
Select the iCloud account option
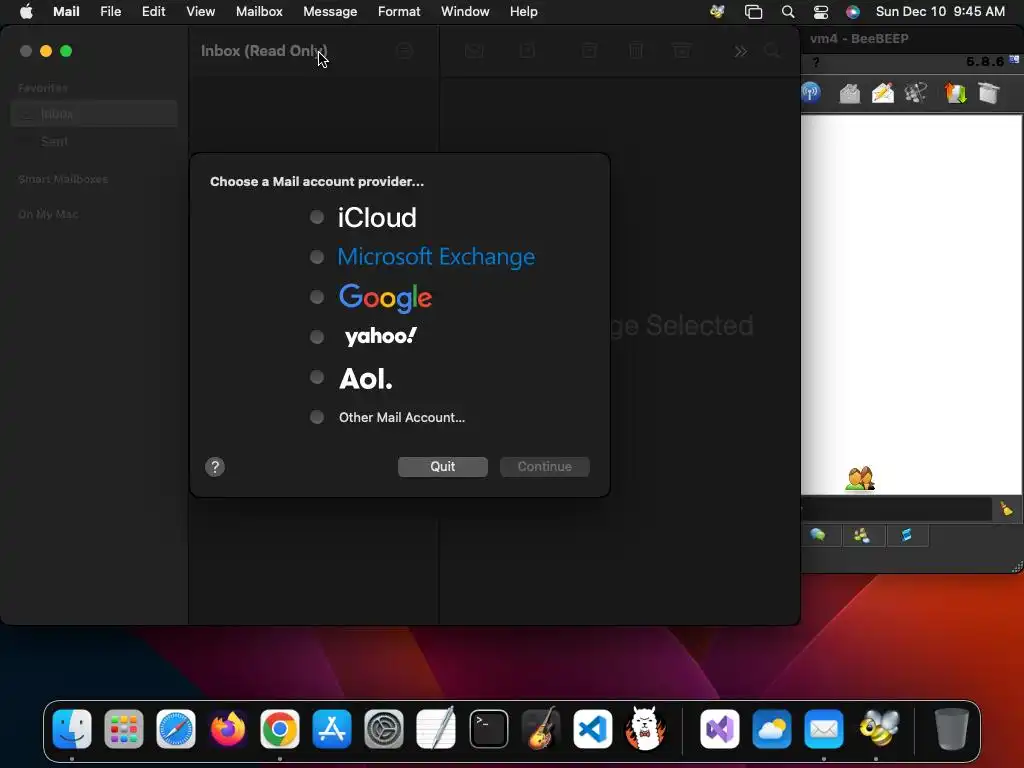(x=317, y=217)
